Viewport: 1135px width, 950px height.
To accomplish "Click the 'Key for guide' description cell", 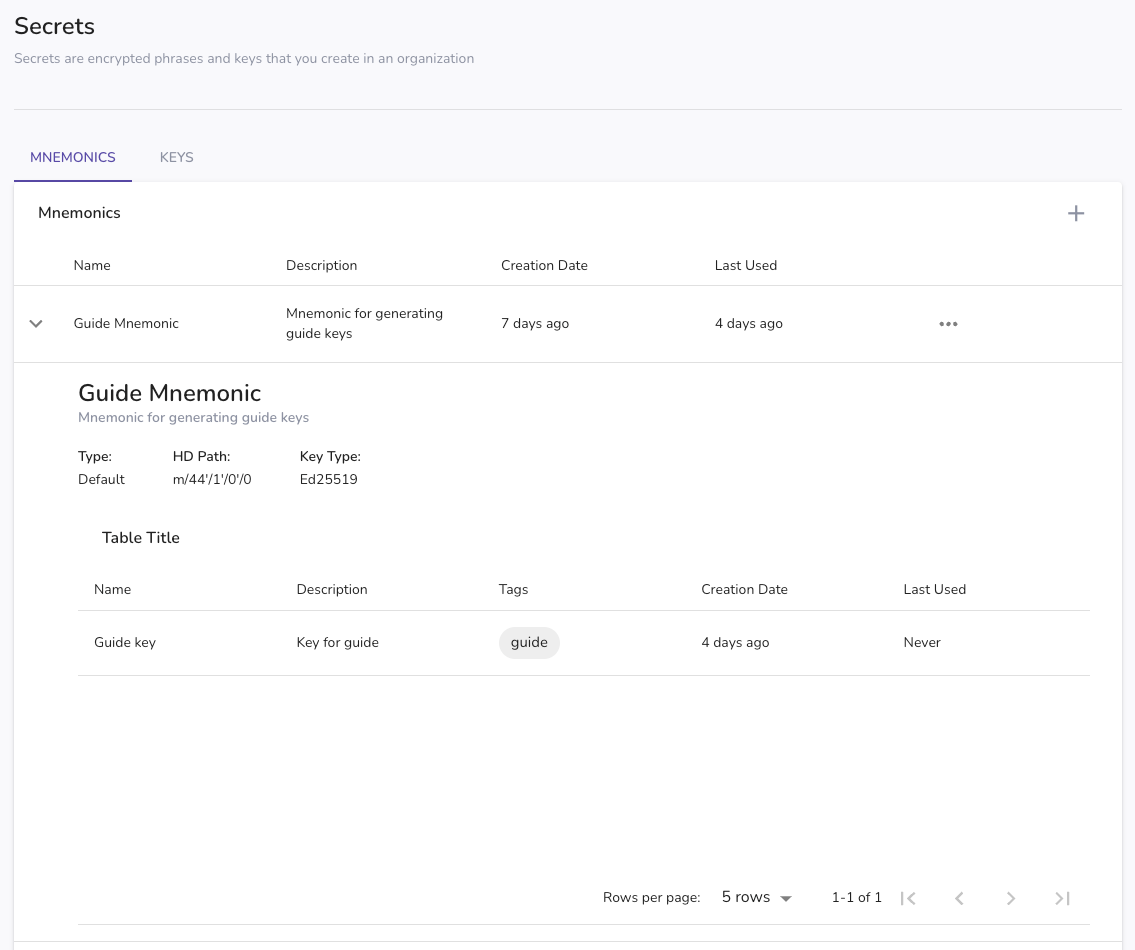I will click(x=337, y=642).
